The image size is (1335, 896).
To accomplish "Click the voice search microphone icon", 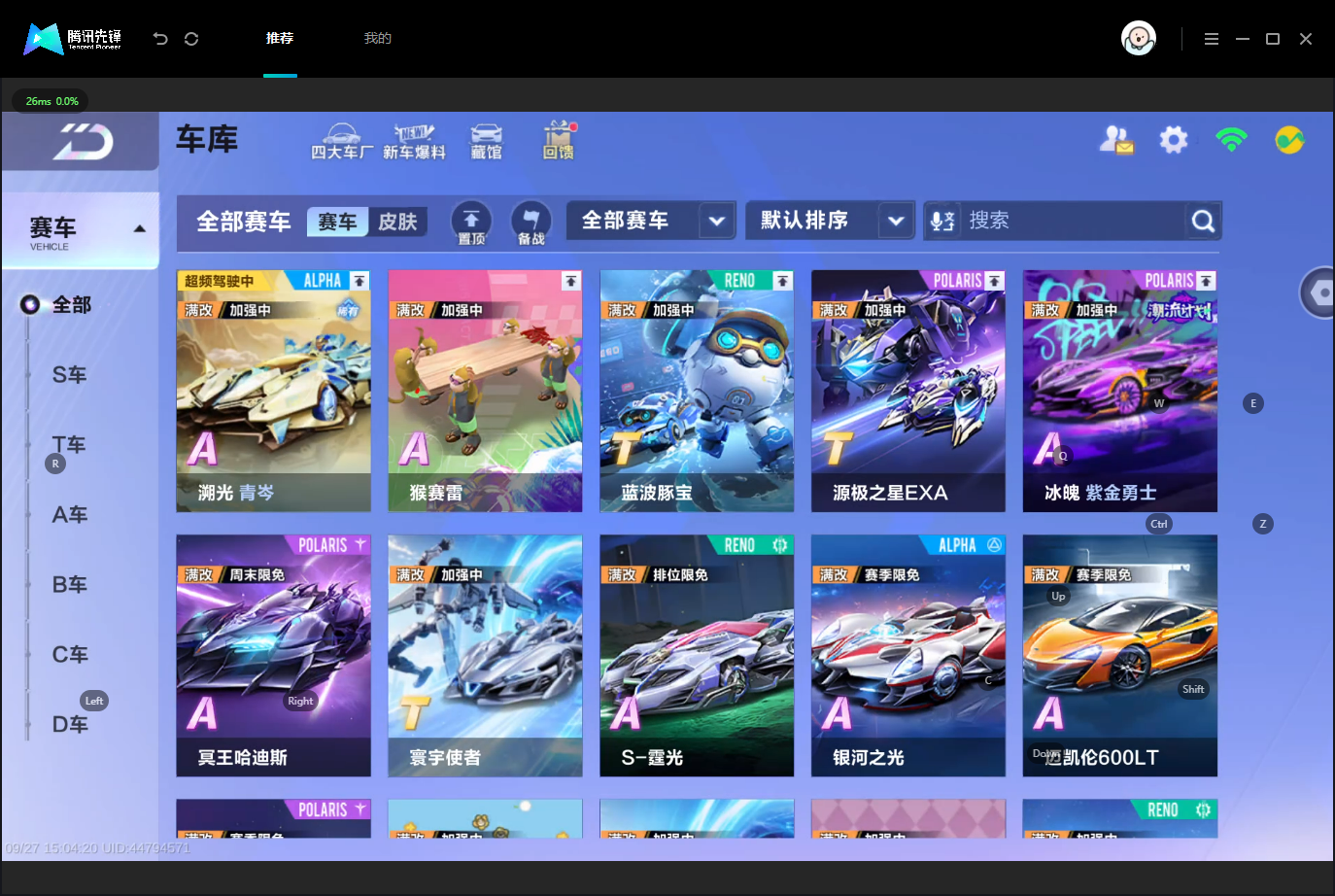I will [942, 222].
